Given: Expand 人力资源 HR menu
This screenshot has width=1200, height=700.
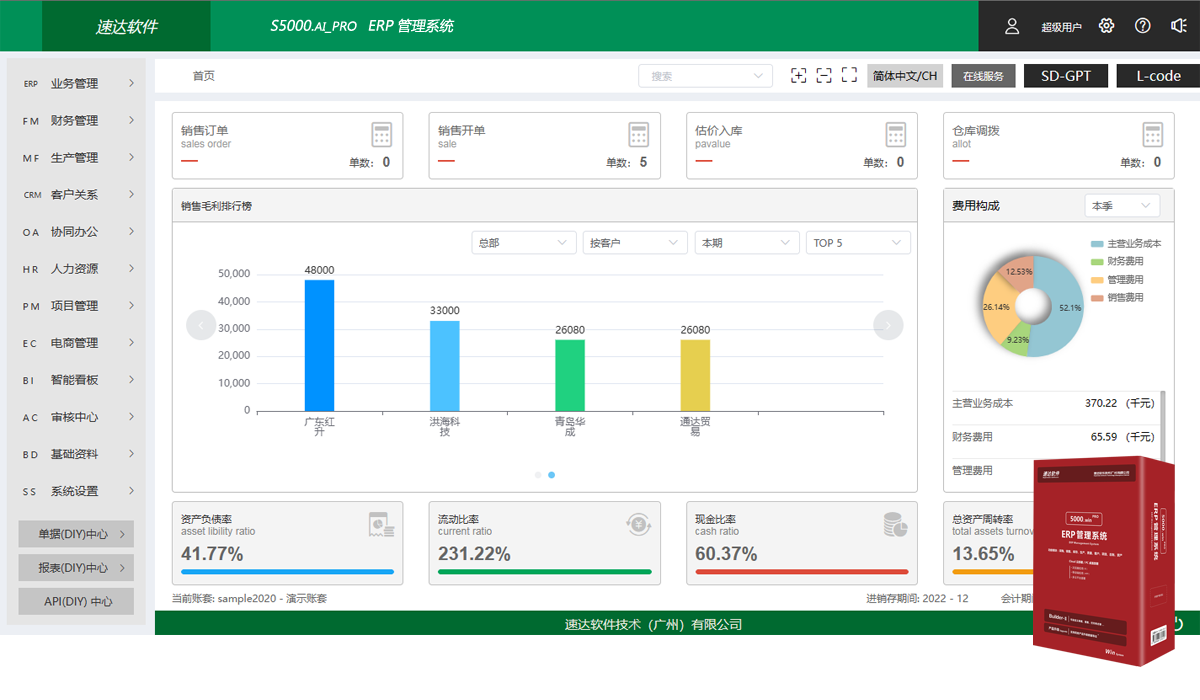Looking at the screenshot, I should click(77, 269).
